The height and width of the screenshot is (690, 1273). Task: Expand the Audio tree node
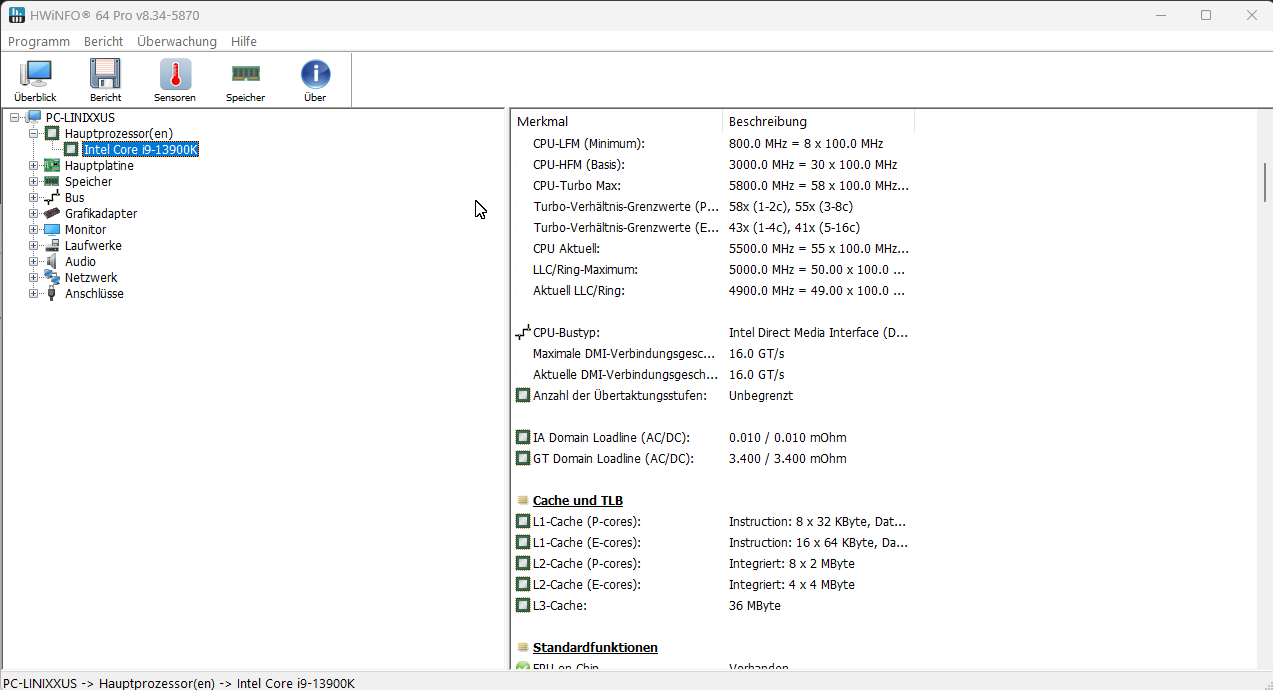click(x=34, y=261)
